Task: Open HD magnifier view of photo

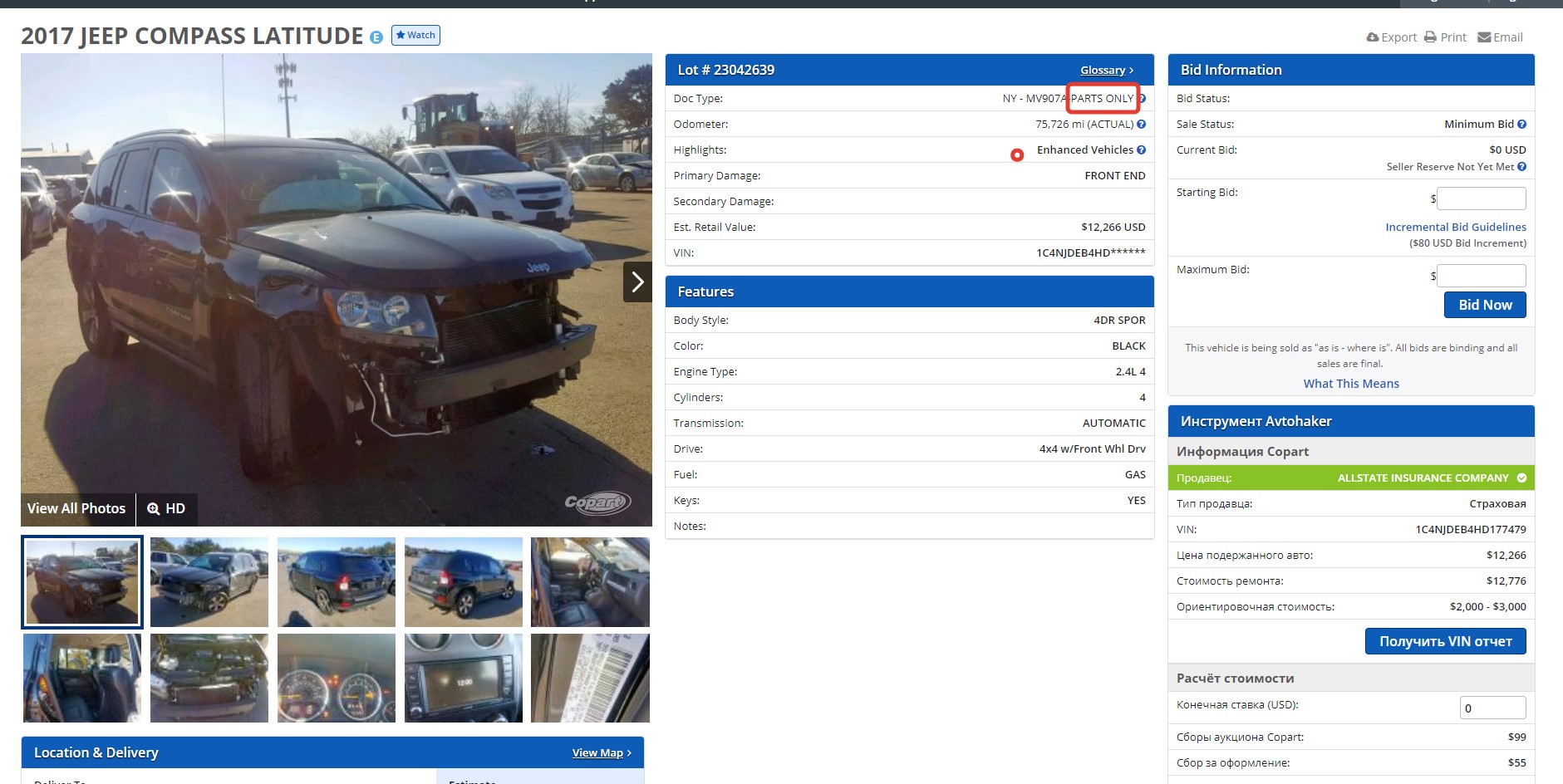Action: click(x=166, y=508)
